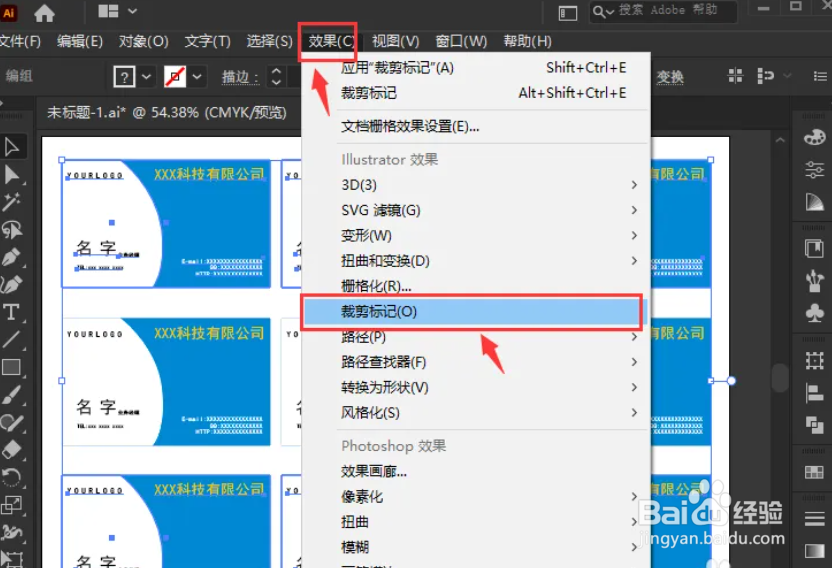832x568 pixels.
Task: Select the Scale tool
Action: point(12,505)
